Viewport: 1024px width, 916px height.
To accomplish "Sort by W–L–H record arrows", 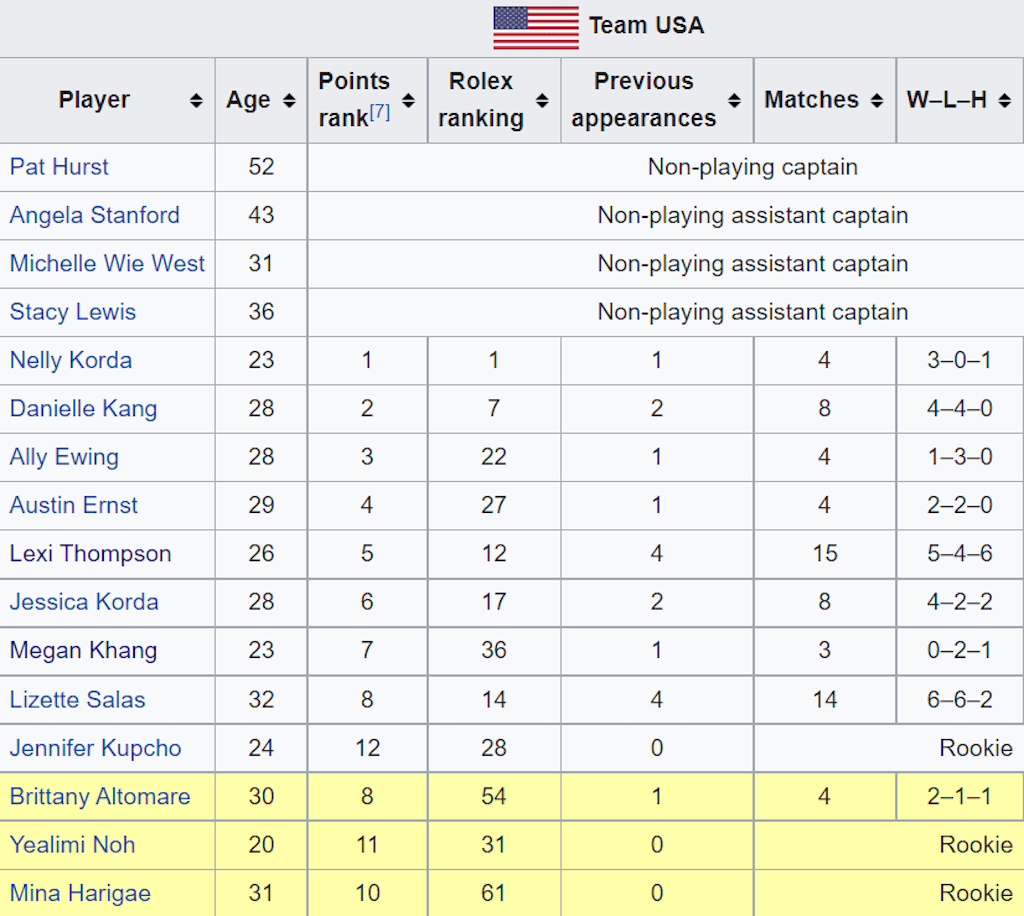I will click(1004, 100).
